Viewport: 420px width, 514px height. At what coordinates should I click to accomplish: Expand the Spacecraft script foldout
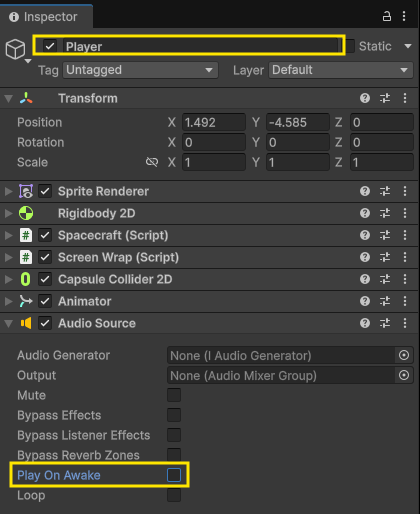(8, 235)
